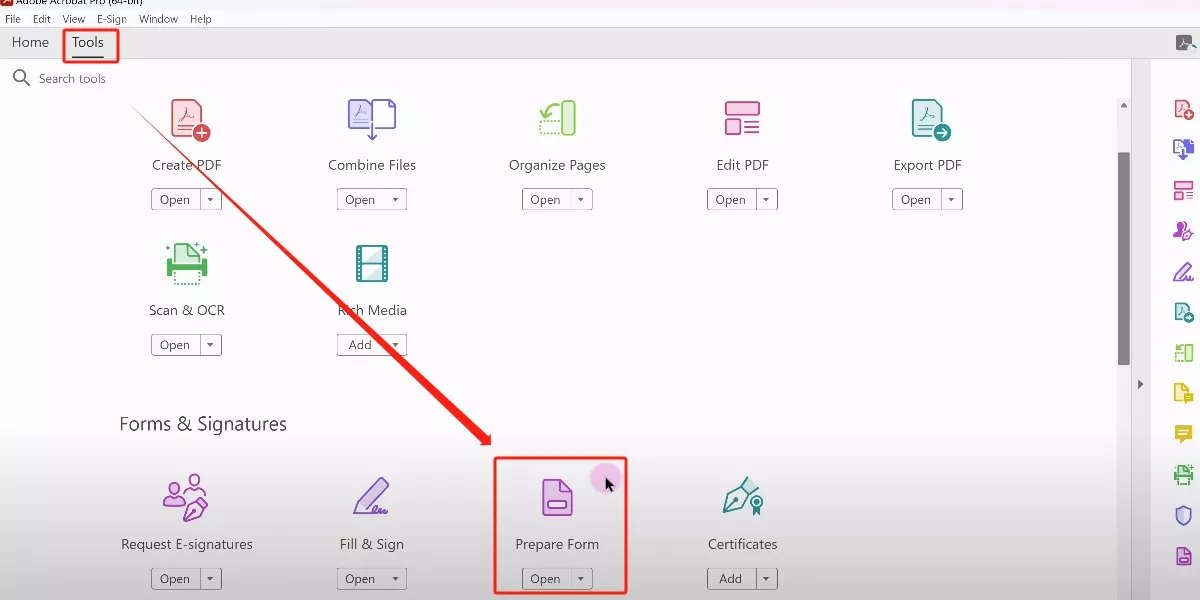Image resolution: width=1200 pixels, height=600 pixels.
Task: Switch to the Home tab
Action: coord(30,42)
